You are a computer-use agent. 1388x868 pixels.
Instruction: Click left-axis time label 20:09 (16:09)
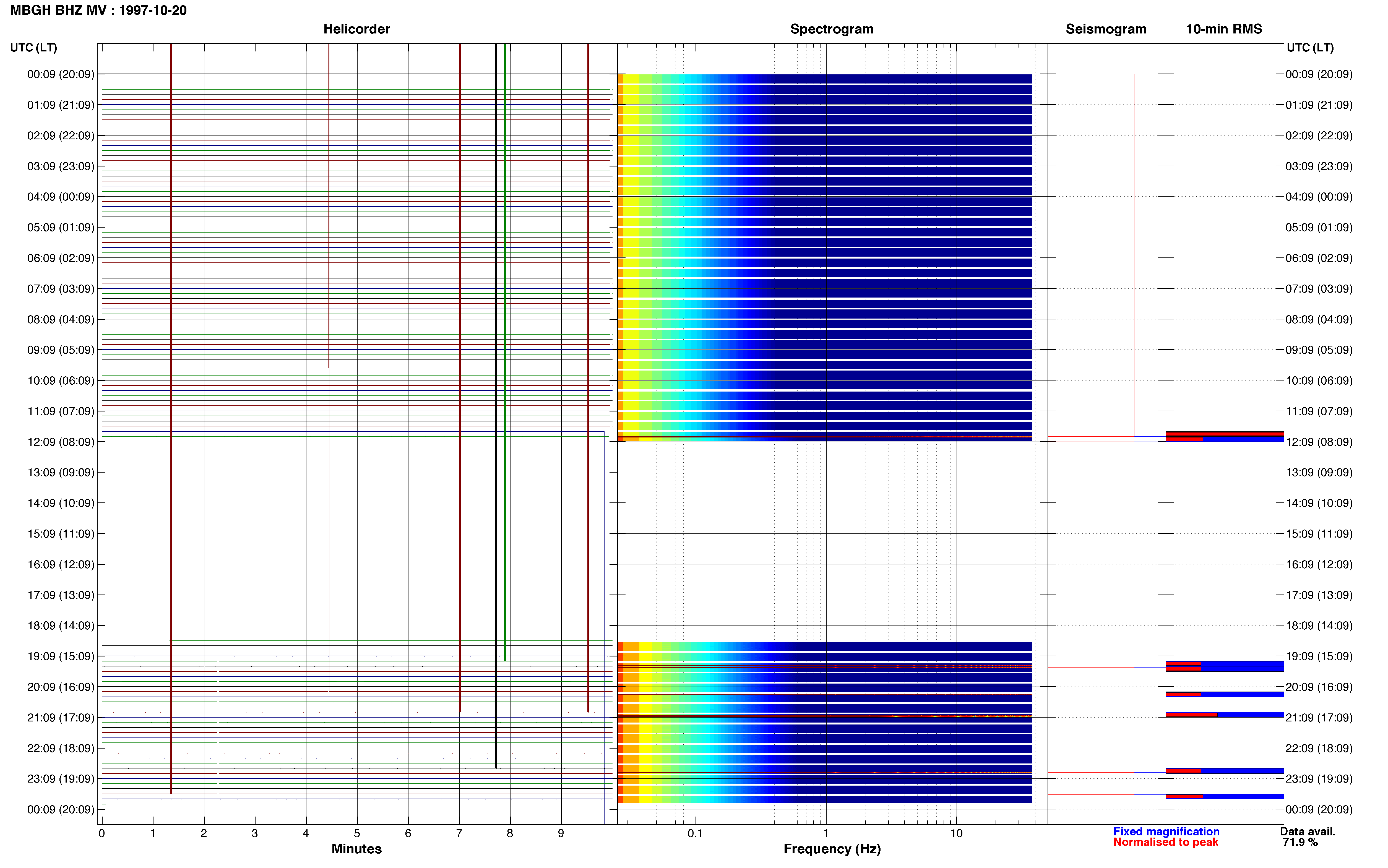pos(61,687)
